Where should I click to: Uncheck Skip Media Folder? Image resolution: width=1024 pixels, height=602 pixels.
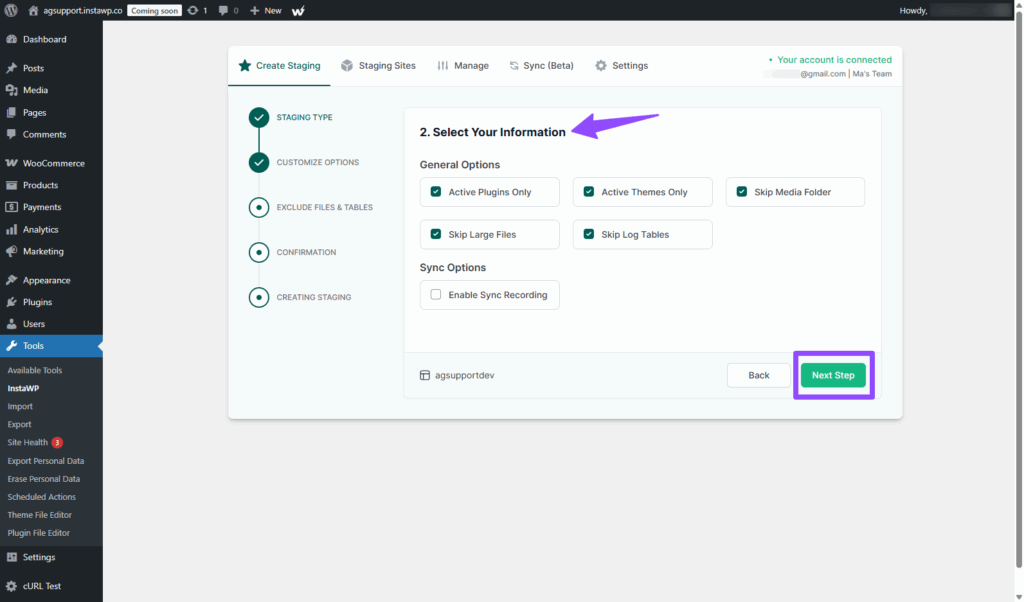[x=741, y=191]
